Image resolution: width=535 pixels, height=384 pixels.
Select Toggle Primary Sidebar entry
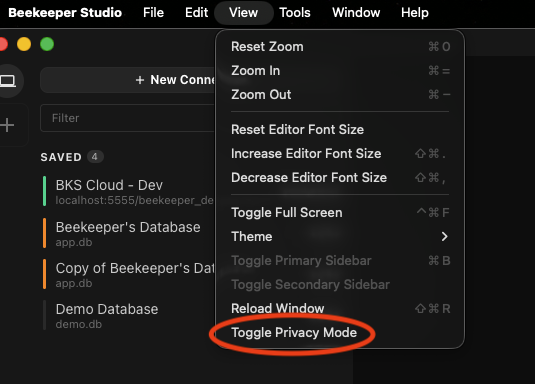(340, 260)
